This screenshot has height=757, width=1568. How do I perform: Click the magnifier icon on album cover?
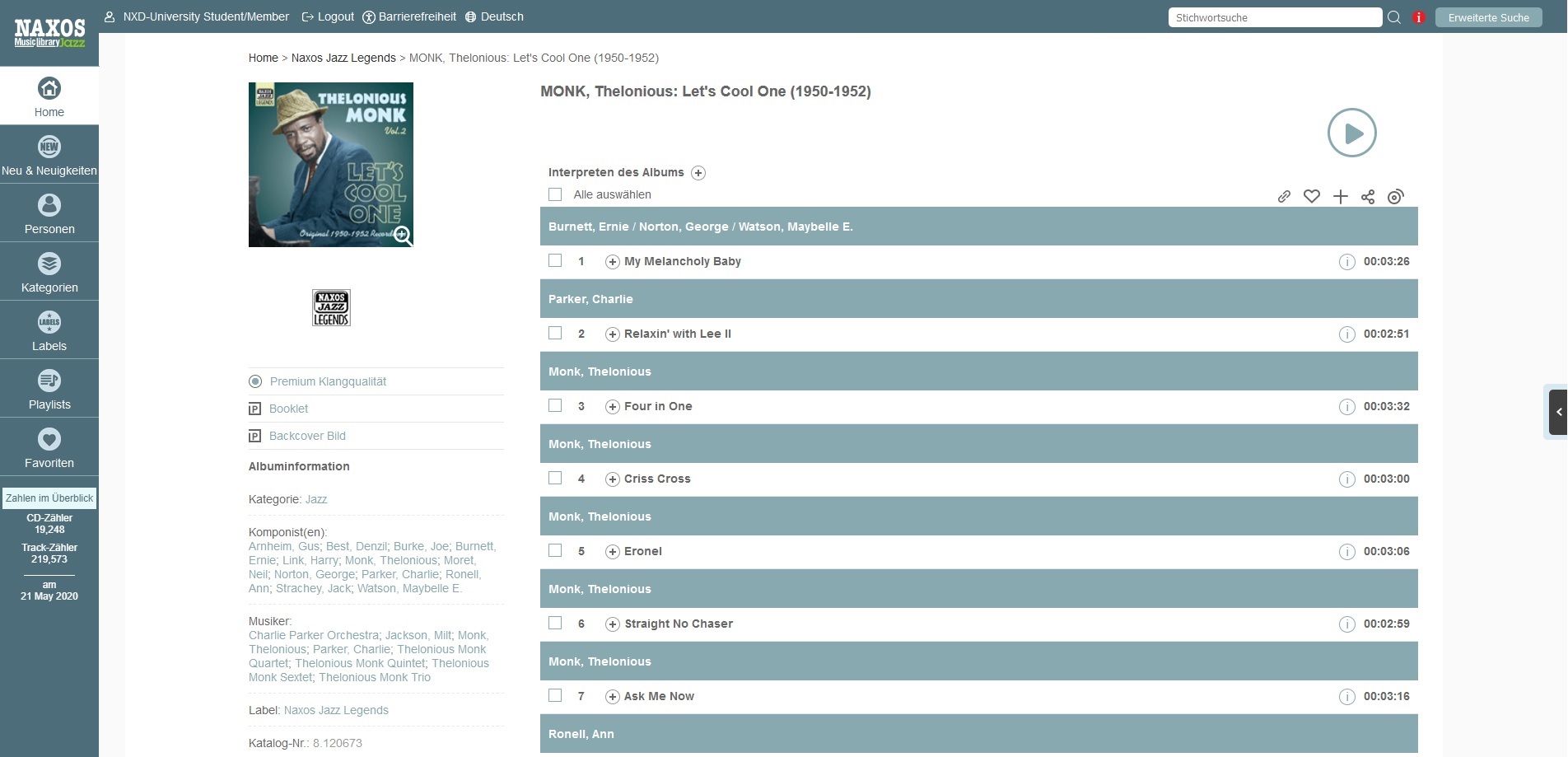pos(403,236)
